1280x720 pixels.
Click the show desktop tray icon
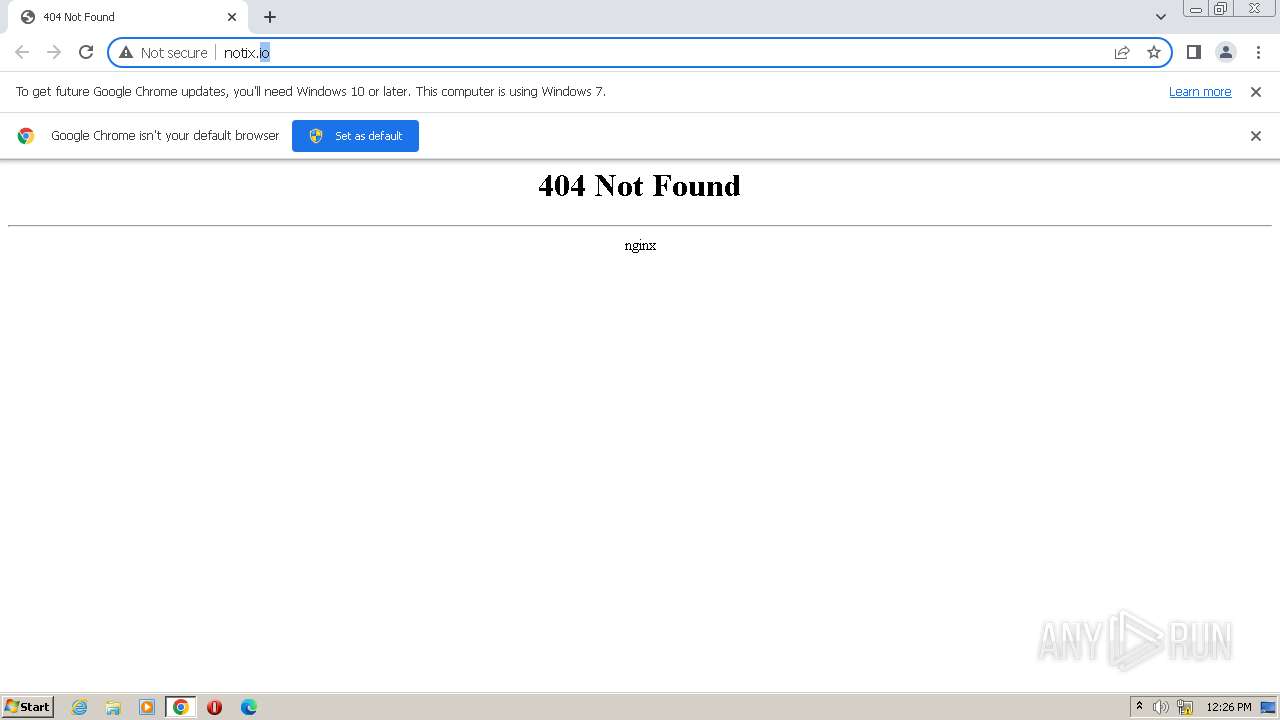[1268, 707]
